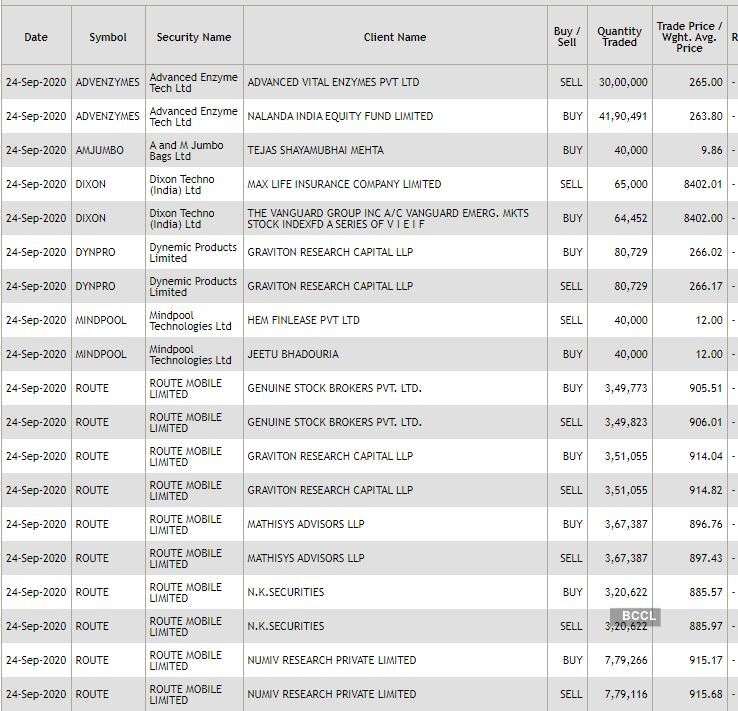Click the Buy / Sell column header

click(x=567, y=37)
